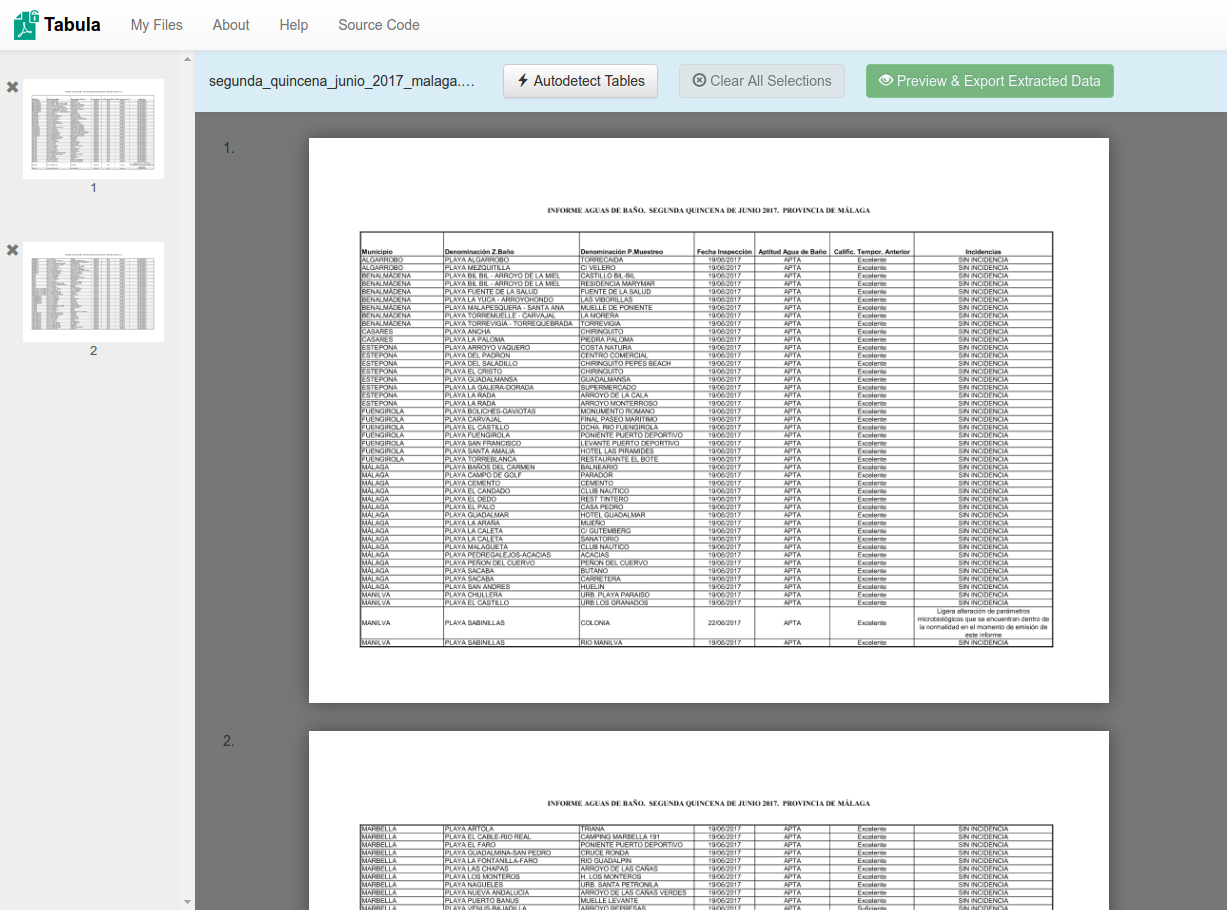1227x910 pixels.
Task: Click the scrollbar down arrow below the thumbnails
Action: [x=186, y=901]
